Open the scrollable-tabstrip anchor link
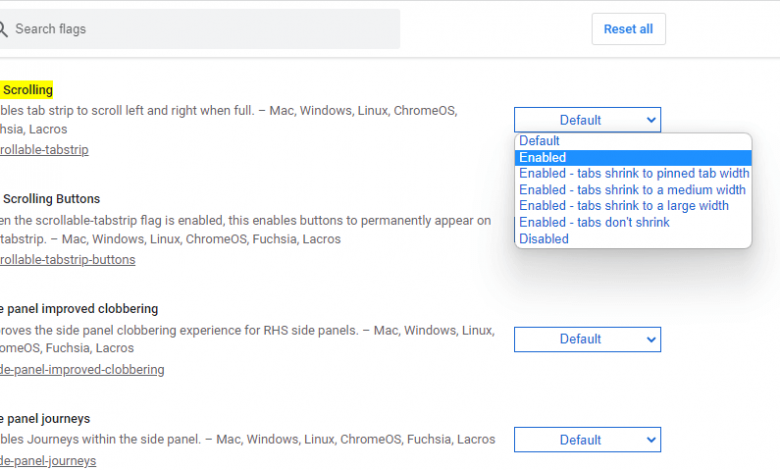The image size is (780, 470). point(45,150)
